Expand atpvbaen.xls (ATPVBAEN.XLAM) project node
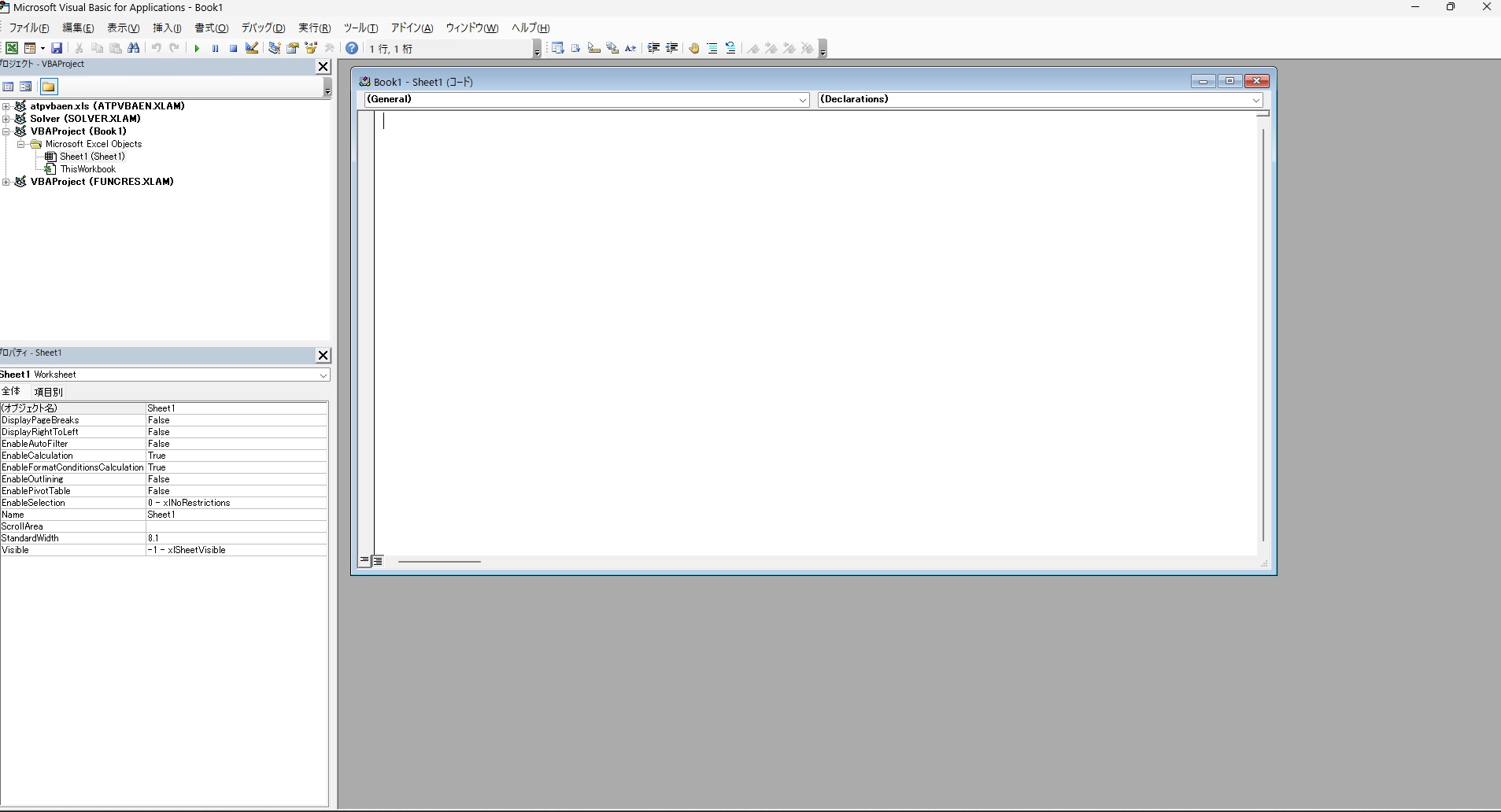 tap(6, 106)
